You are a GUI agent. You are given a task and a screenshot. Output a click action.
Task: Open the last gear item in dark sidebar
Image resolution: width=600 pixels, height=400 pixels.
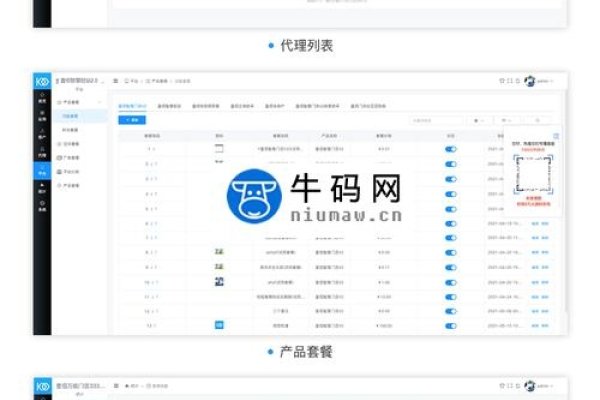tap(42, 206)
